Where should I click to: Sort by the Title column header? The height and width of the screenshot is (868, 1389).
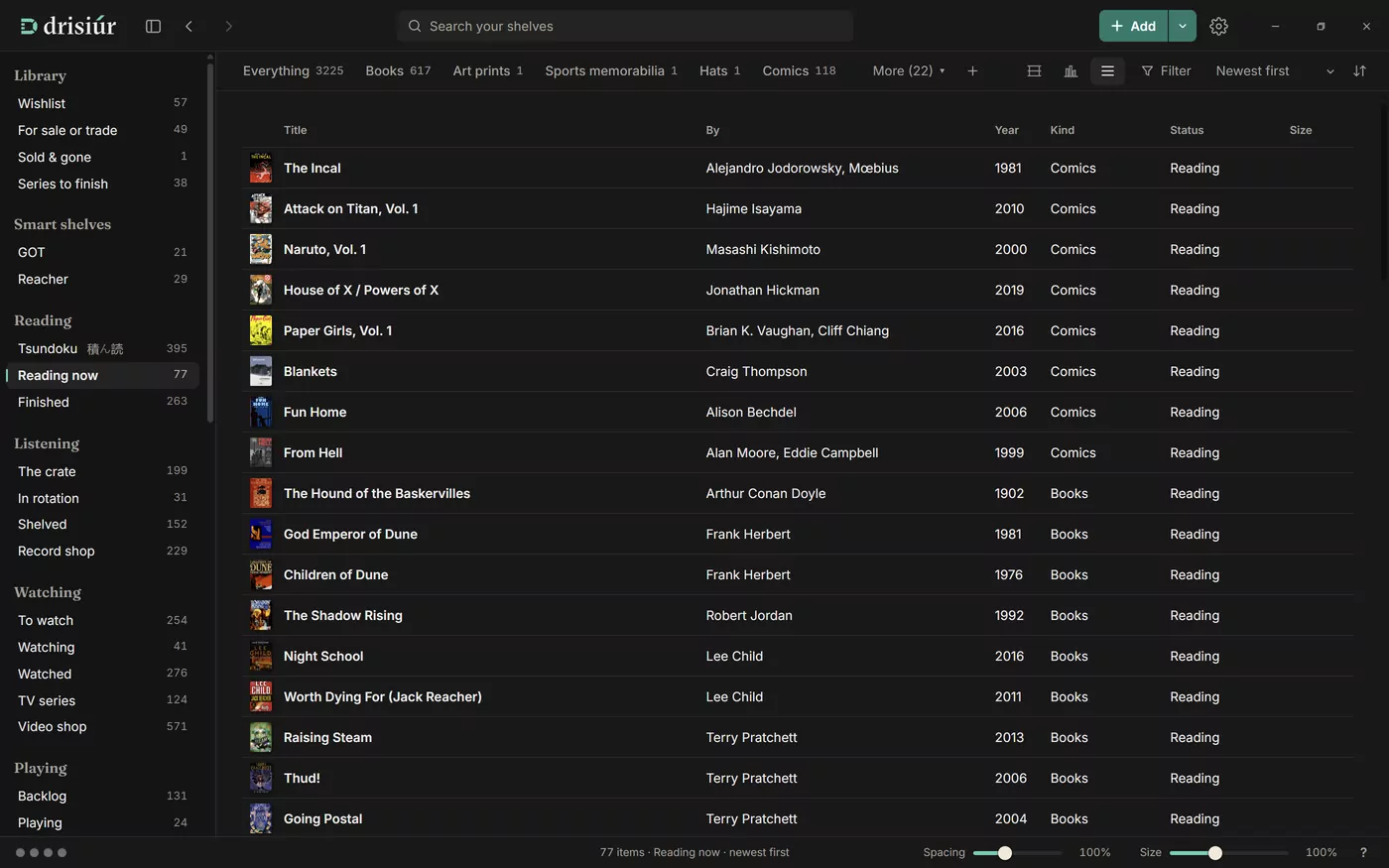(295, 130)
